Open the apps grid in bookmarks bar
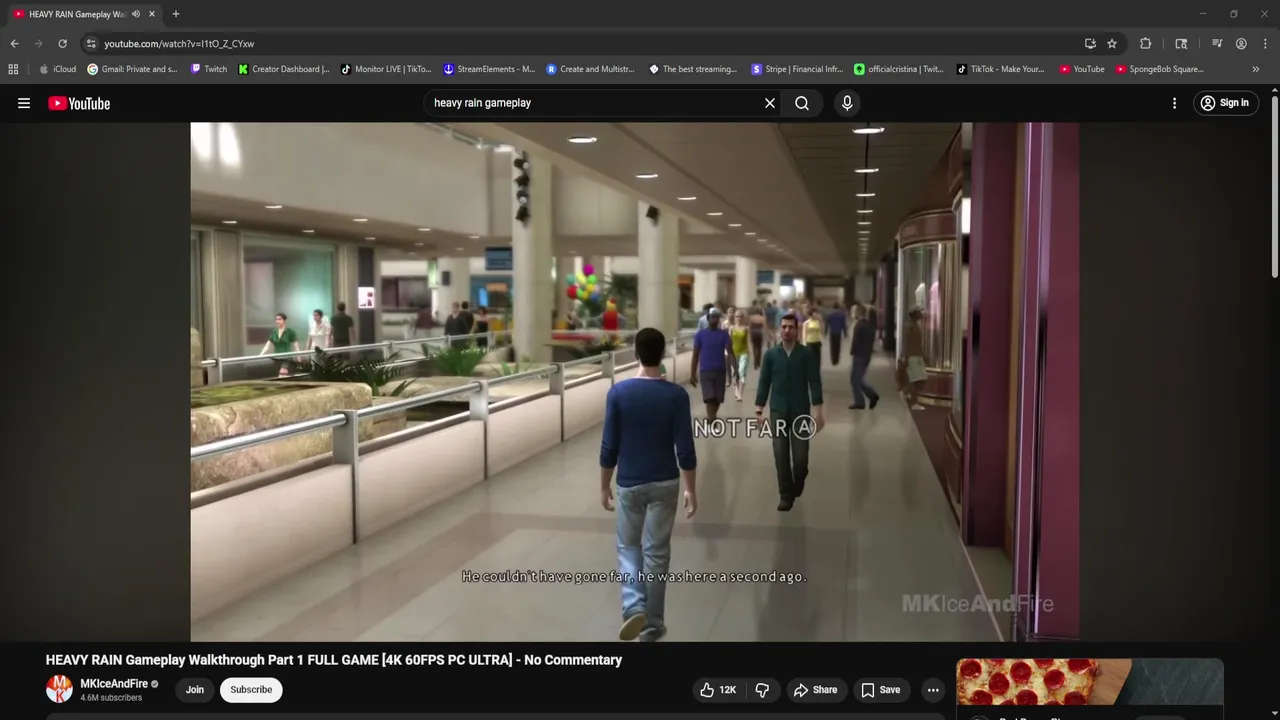Image resolution: width=1280 pixels, height=720 pixels. click(13, 69)
